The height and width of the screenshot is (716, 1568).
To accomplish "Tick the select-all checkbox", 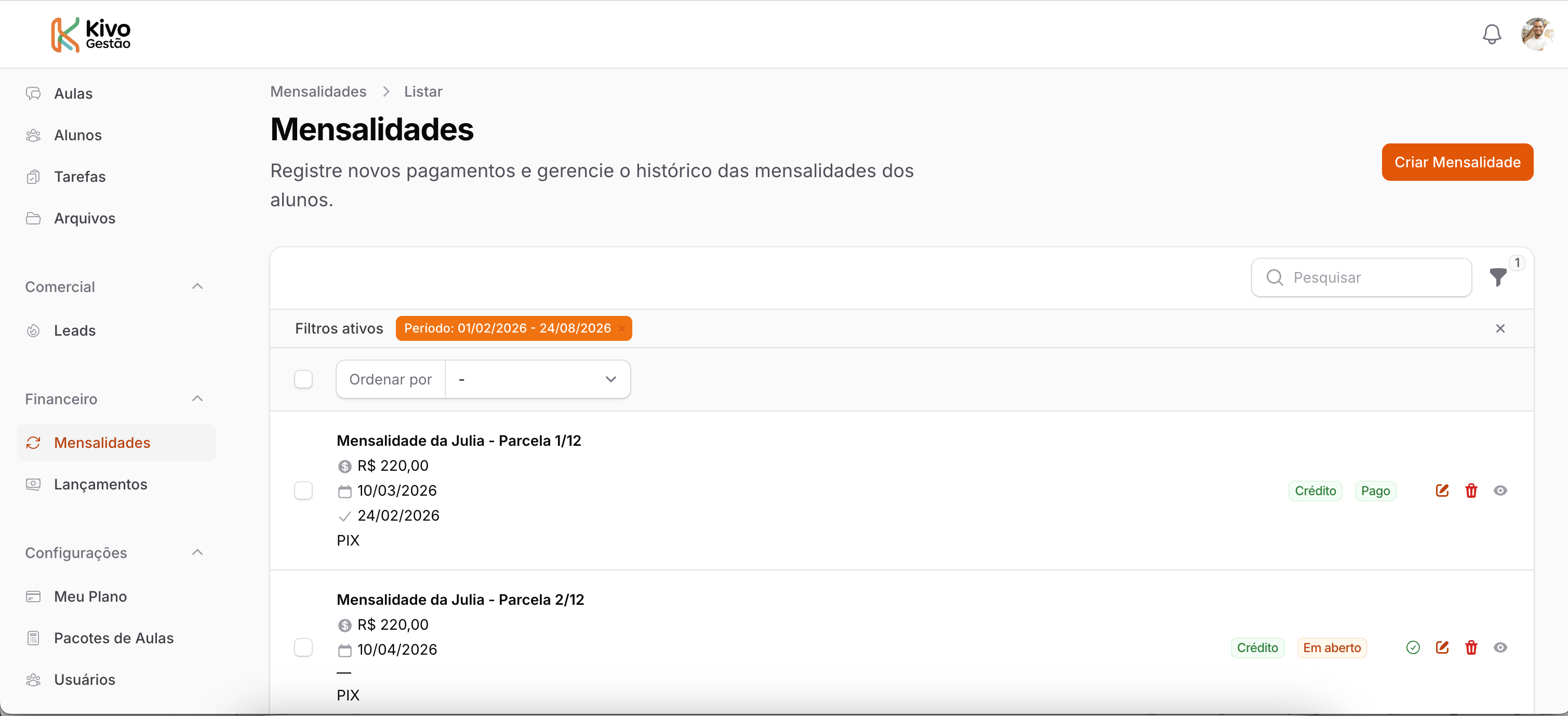I will tap(303, 379).
